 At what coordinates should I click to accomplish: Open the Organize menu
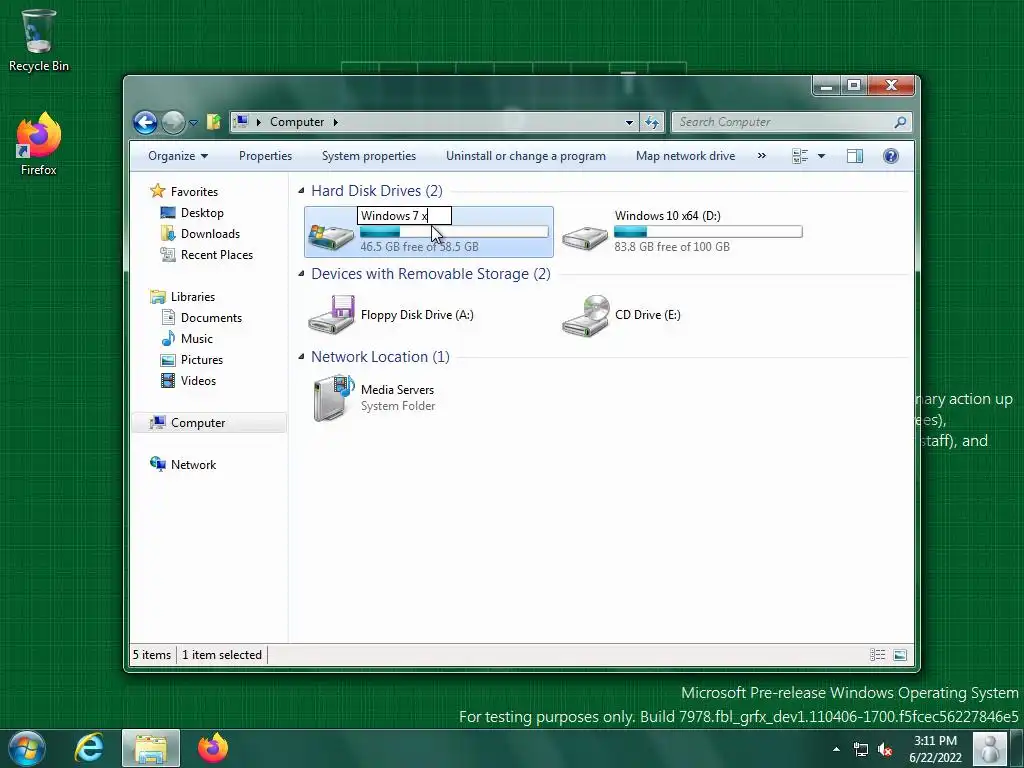pyautogui.click(x=178, y=156)
